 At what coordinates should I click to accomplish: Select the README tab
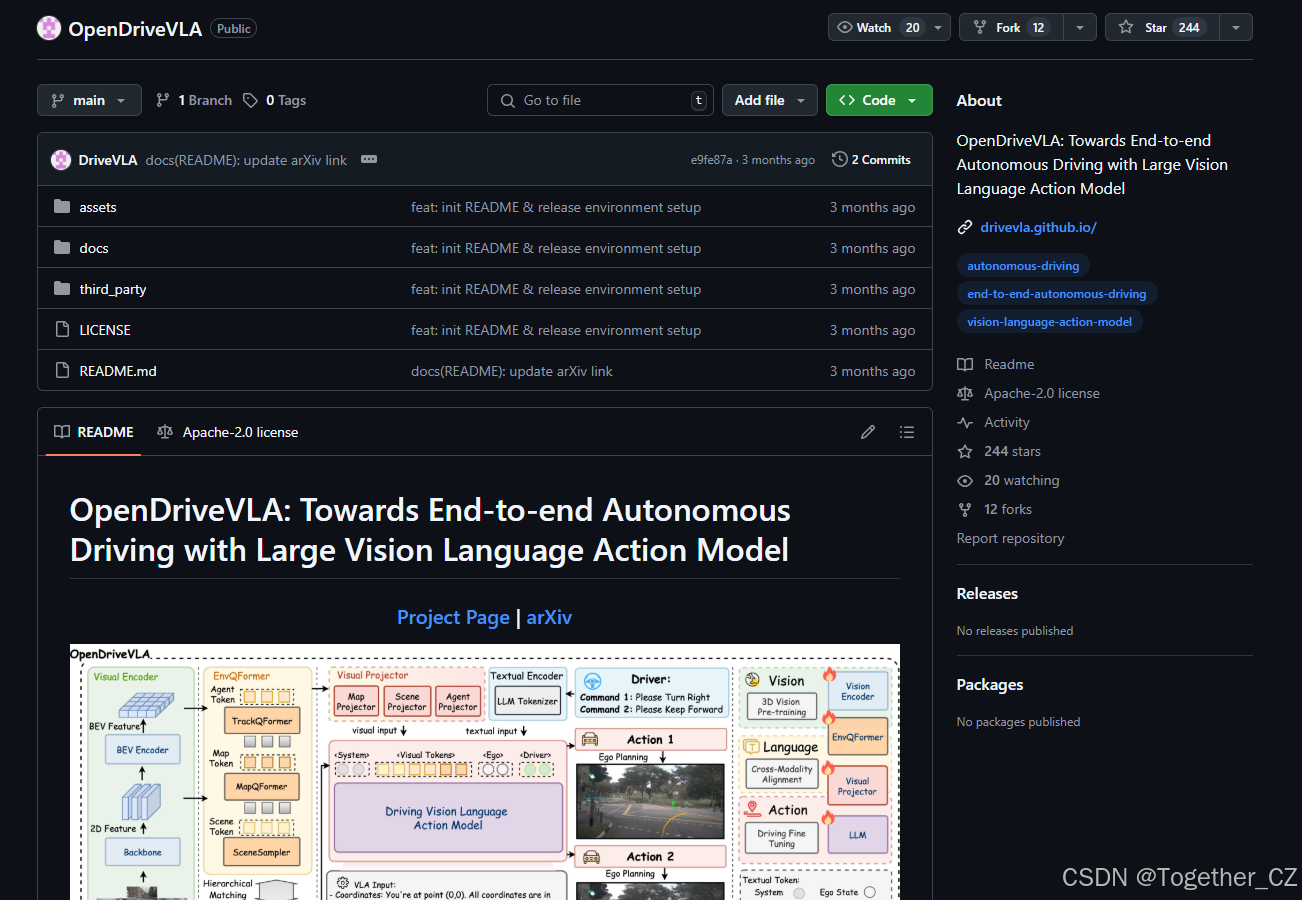pyautogui.click(x=94, y=432)
